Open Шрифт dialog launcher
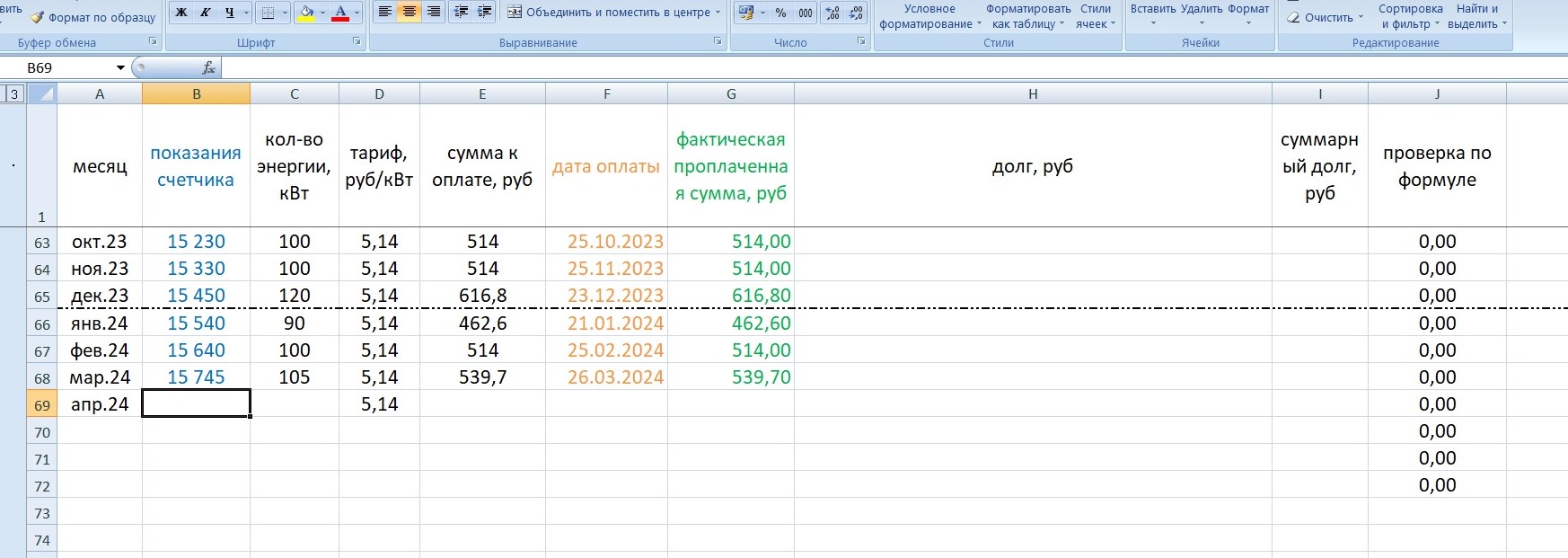This screenshot has width=1568, height=558. coord(357,41)
